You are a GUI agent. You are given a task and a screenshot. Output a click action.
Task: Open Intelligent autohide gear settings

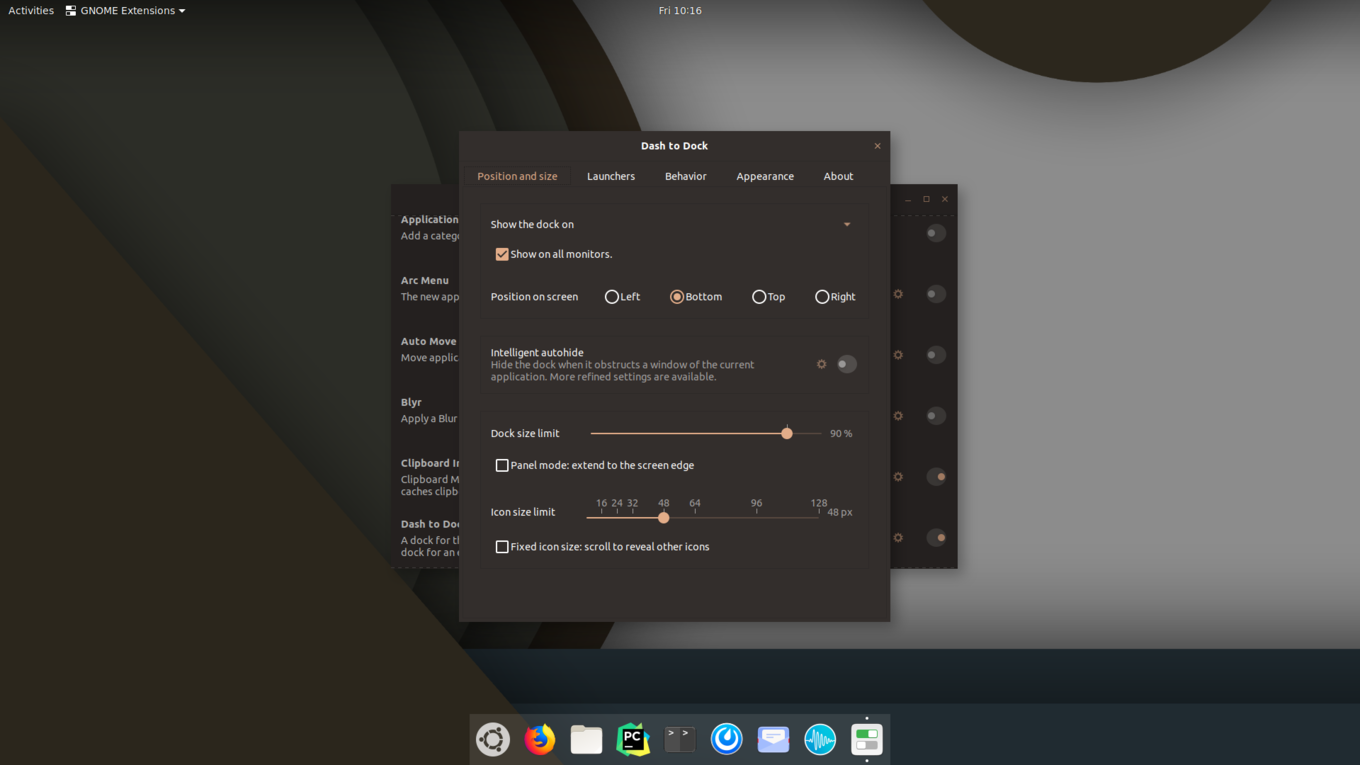822,364
